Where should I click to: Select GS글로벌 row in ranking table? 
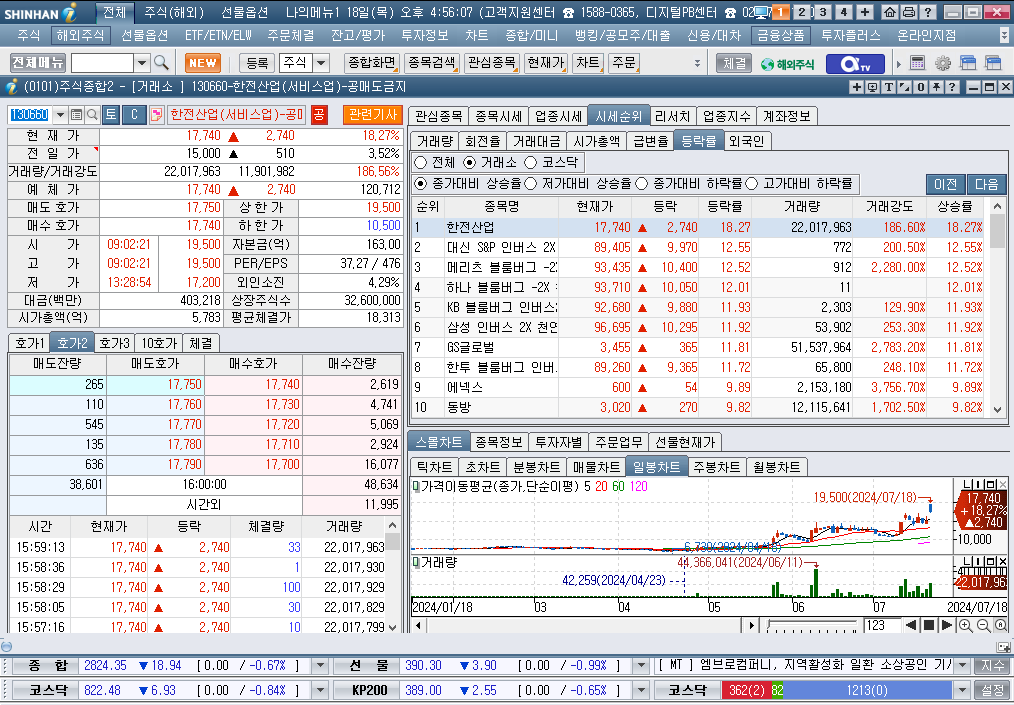coord(697,347)
